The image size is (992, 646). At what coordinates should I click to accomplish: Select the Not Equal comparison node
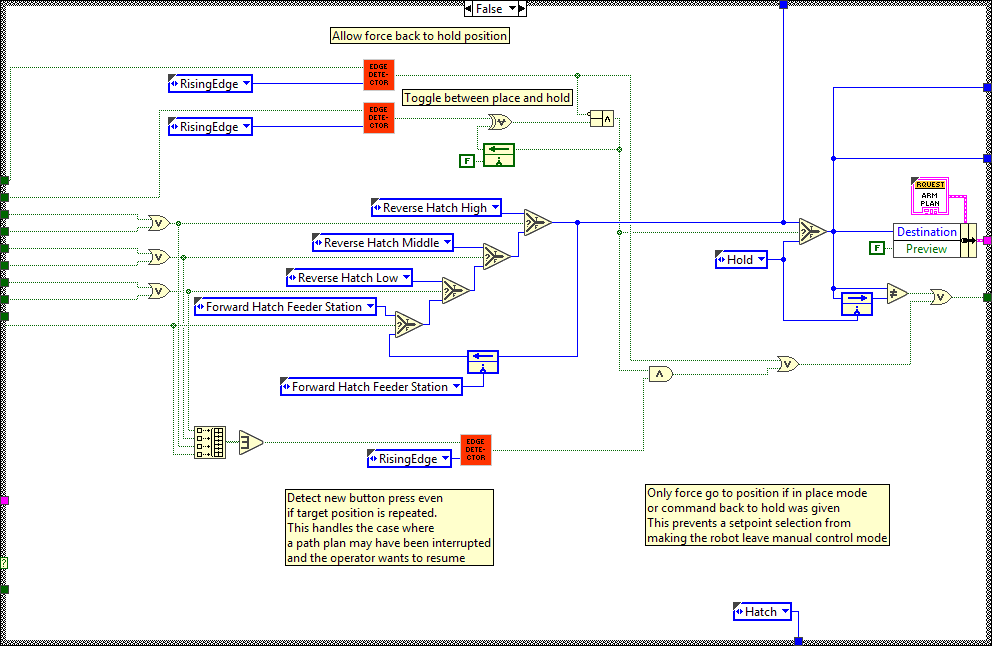897,294
